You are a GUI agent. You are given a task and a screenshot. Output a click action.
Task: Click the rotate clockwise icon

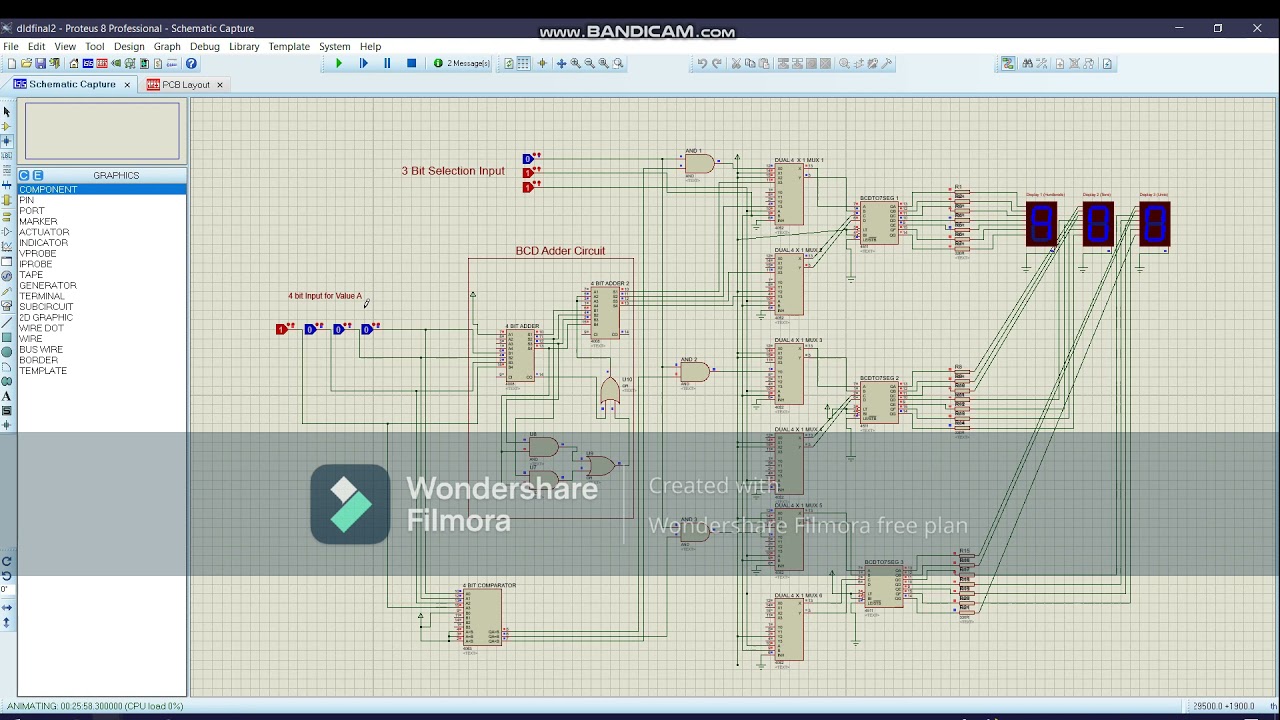tap(6, 561)
